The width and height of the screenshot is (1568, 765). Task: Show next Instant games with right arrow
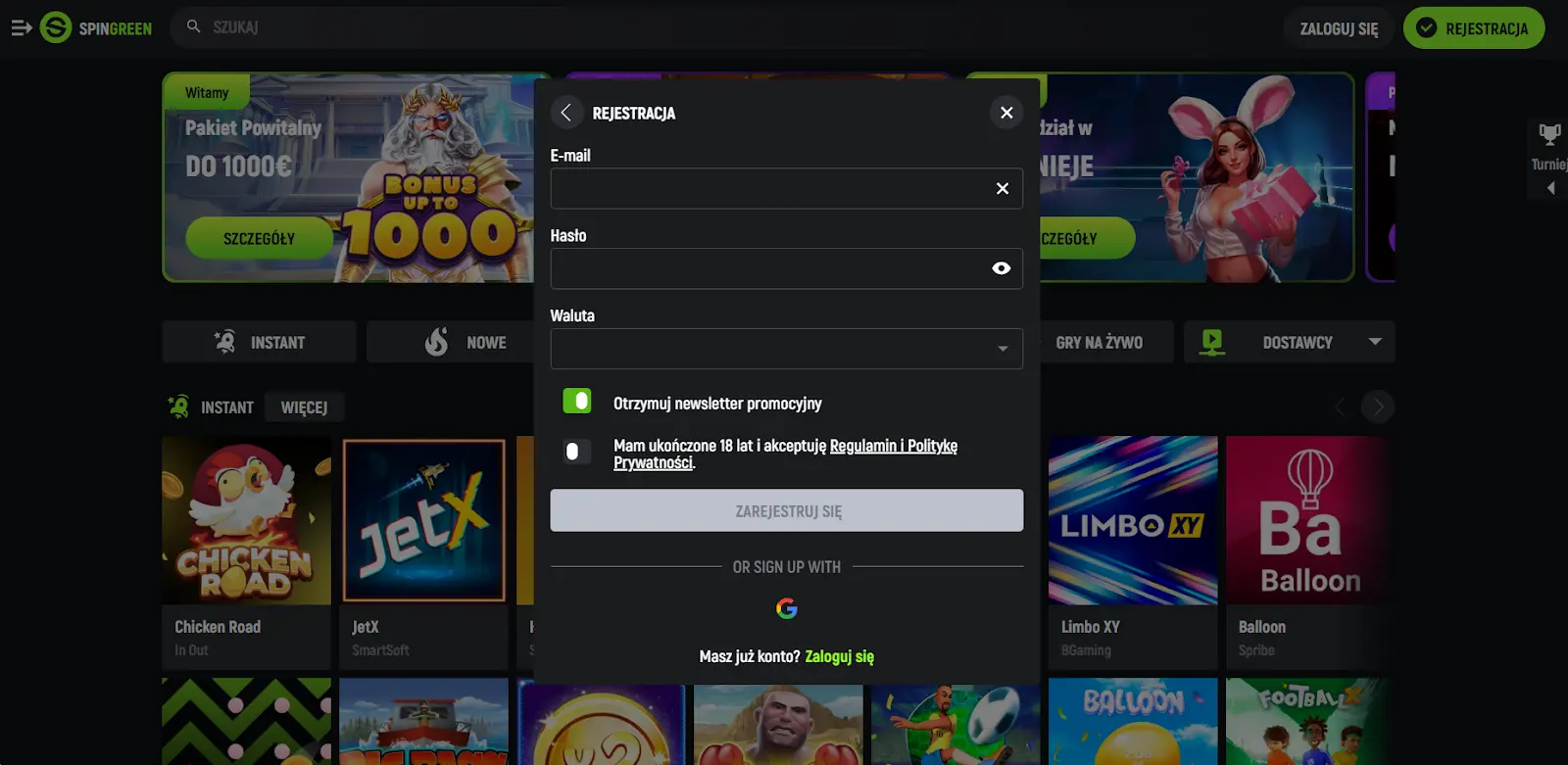1378,406
